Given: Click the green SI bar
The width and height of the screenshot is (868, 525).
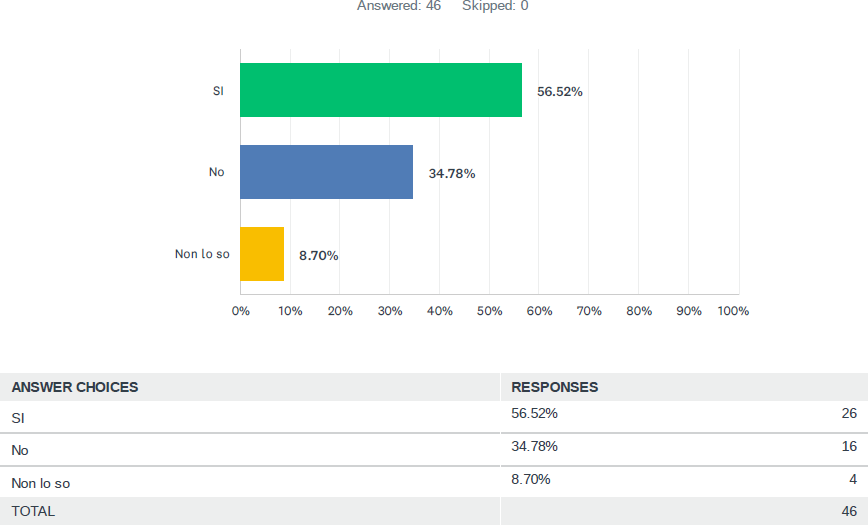Looking at the screenshot, I should pyautogui.click(x=381, y=90).
